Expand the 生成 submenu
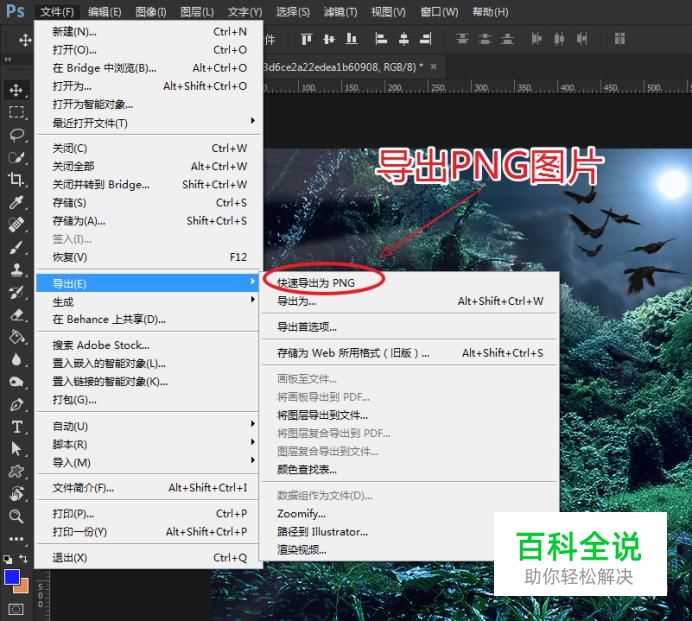 pyautogui.click(x=149, y=302)
